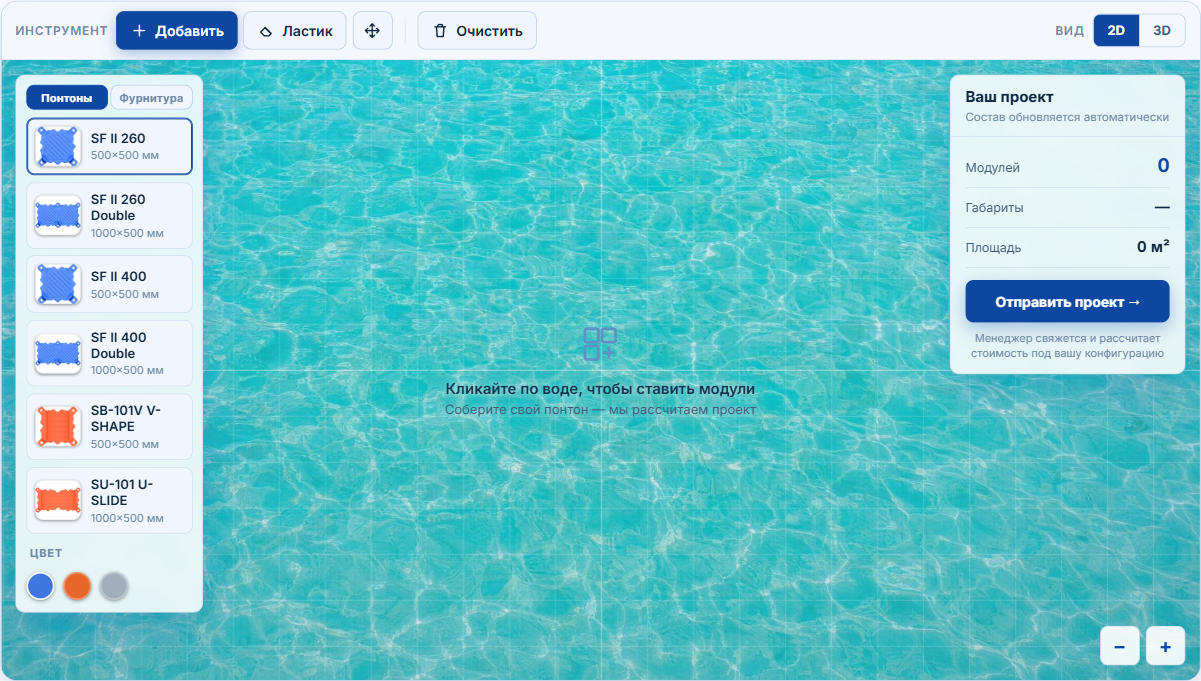Choose the SF II 400 Double module
This screenshot has height=681, width=1201.
click(110, 353)
